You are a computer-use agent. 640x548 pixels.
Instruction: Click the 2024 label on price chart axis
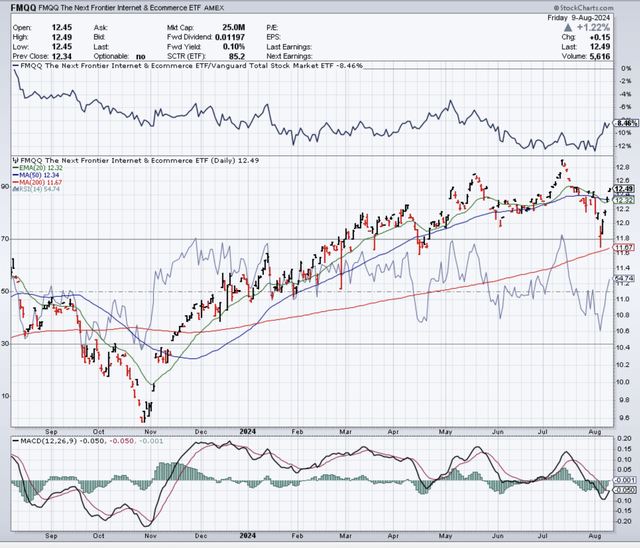point(248,431)
